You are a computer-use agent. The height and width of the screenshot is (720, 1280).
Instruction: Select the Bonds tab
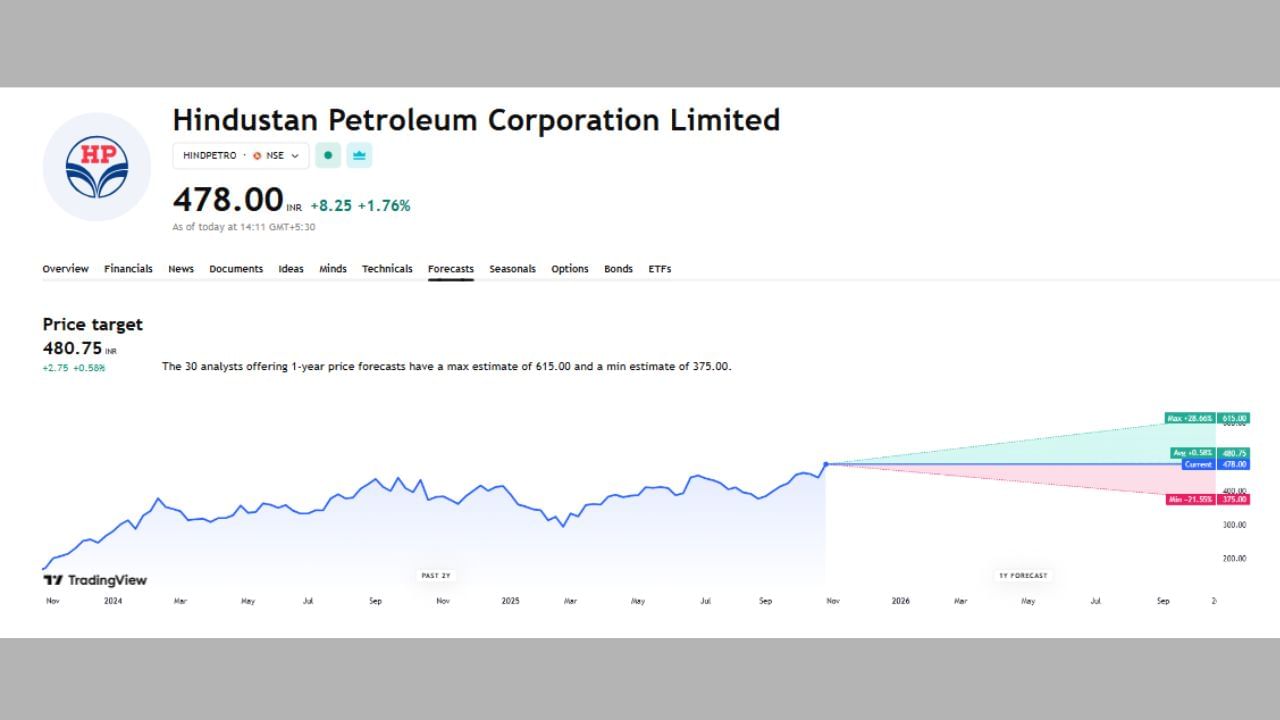tap(617, 268)
